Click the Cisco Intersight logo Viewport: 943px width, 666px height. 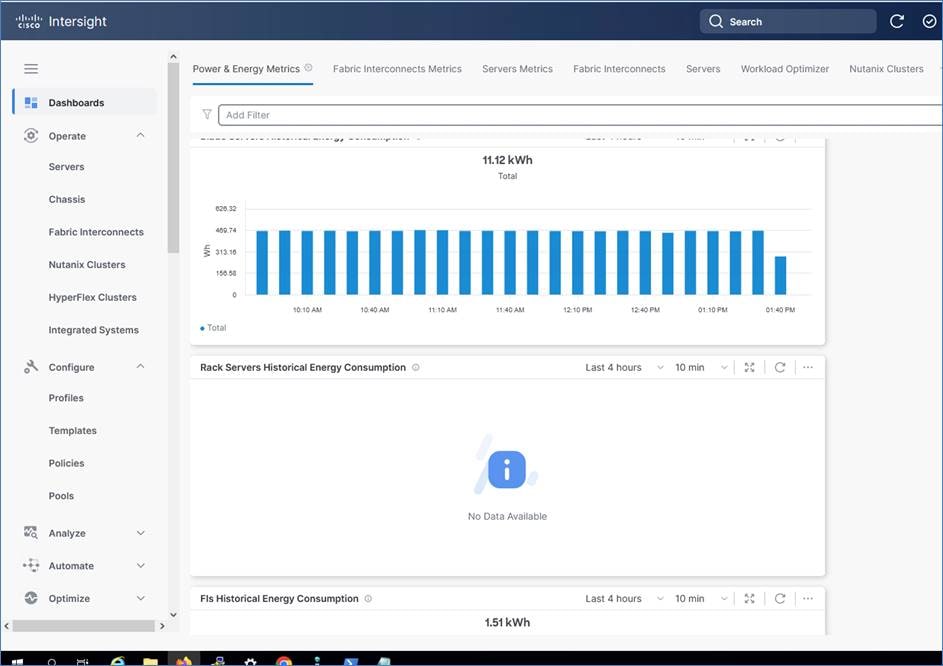(61, 22)
